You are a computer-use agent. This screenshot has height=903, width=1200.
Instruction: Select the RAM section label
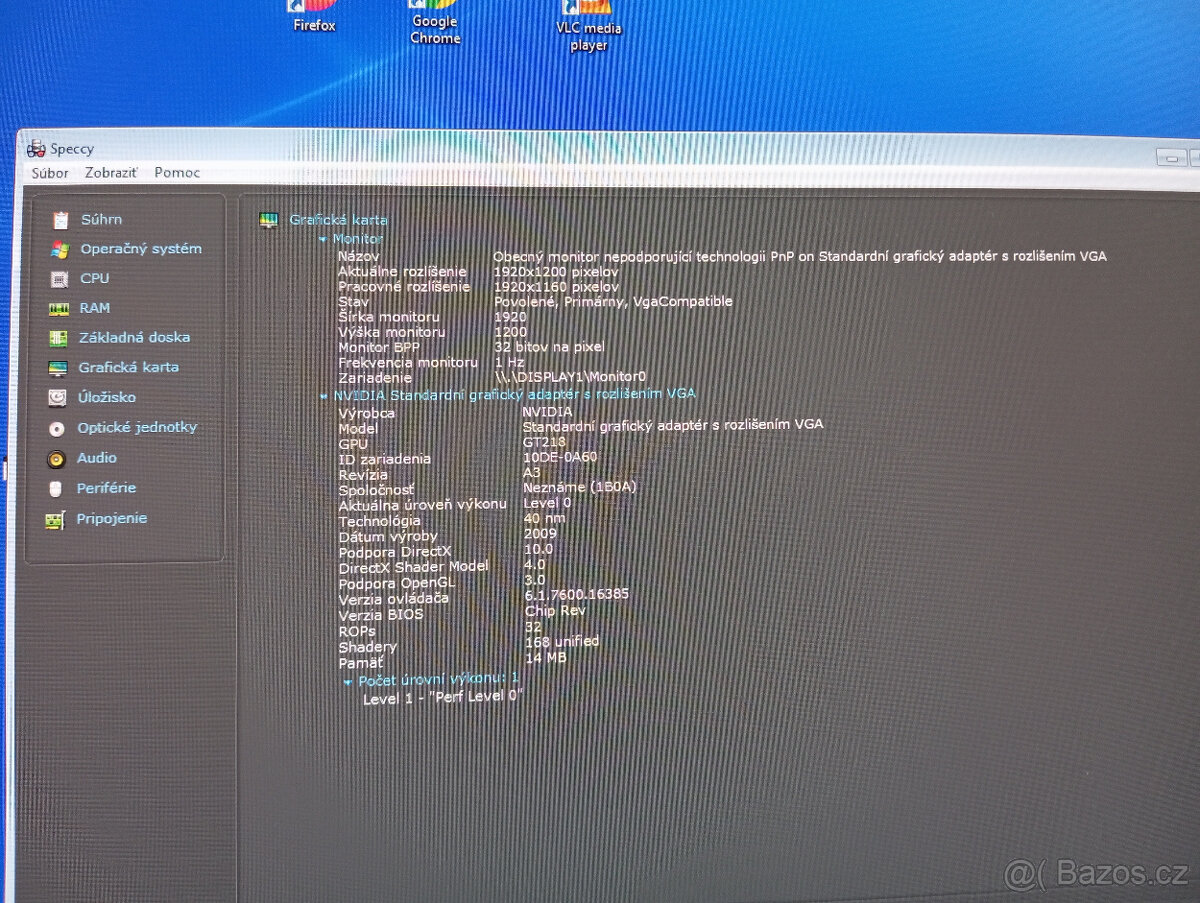(x=95, y=308)
